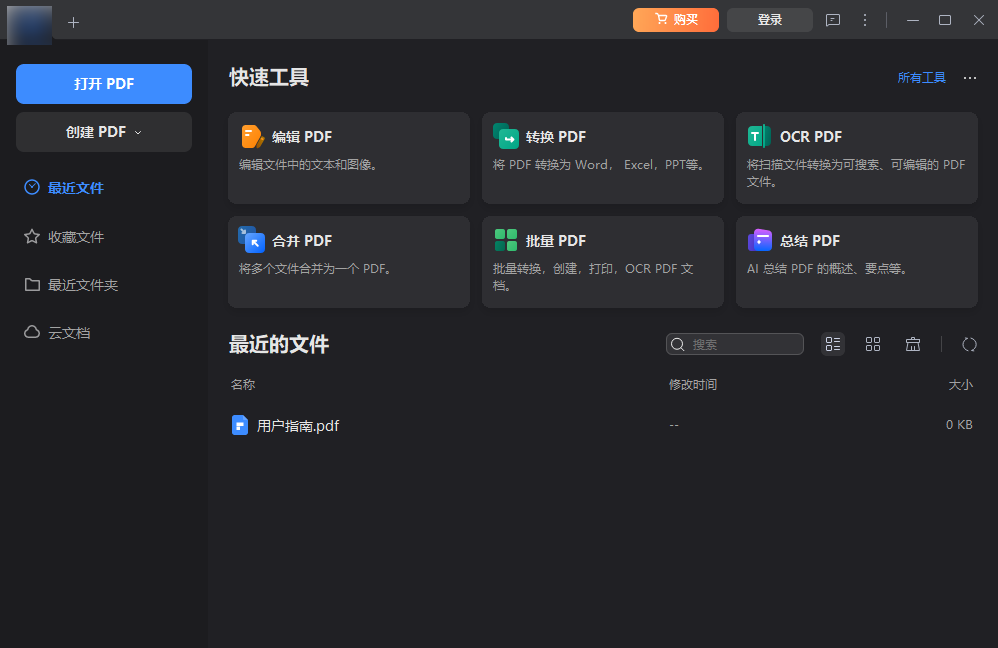Click the folder icon beside 最近文件夹
Viewport: 998px width, 648px height.
[32, 285]
